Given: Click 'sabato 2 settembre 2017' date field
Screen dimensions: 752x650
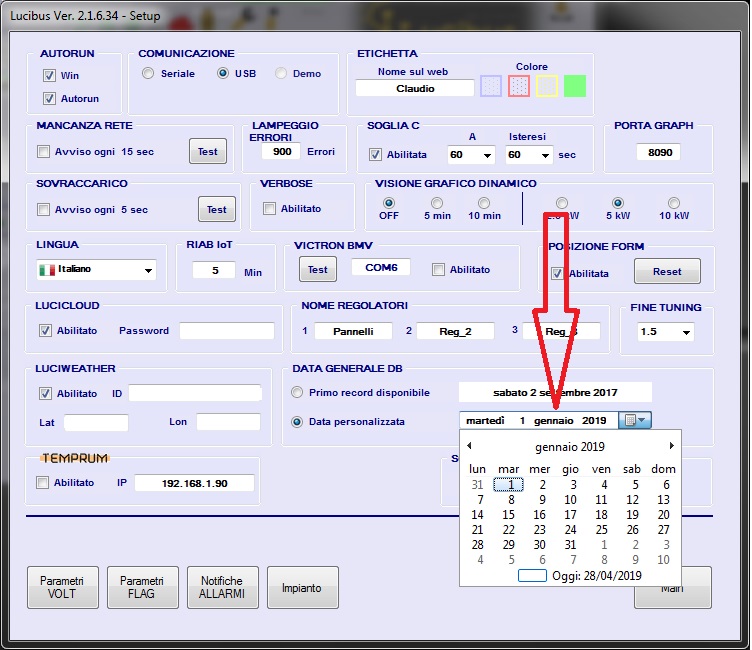Looking at the screenshot, I should (555, 392).
